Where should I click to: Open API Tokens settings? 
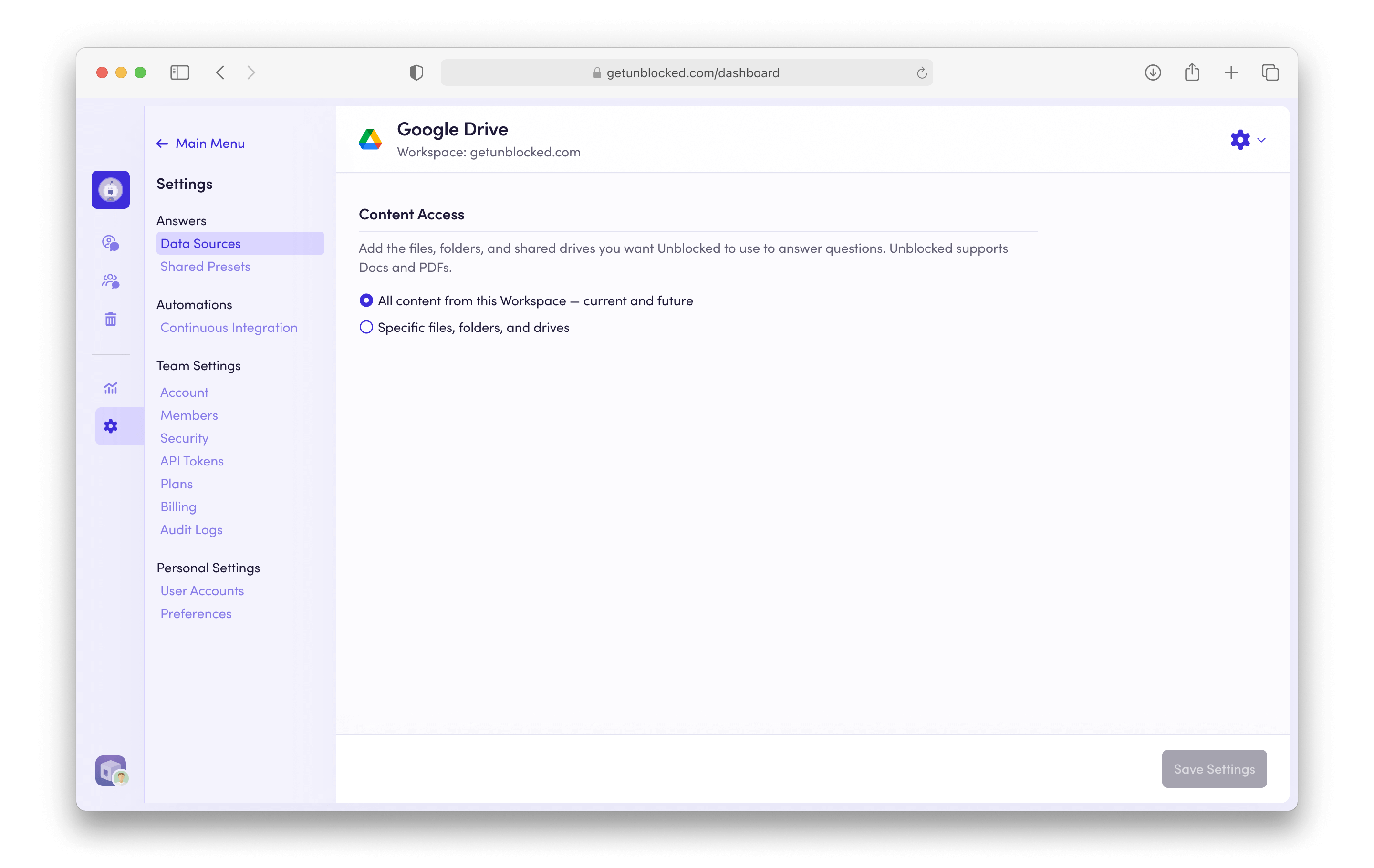(192, 461)
